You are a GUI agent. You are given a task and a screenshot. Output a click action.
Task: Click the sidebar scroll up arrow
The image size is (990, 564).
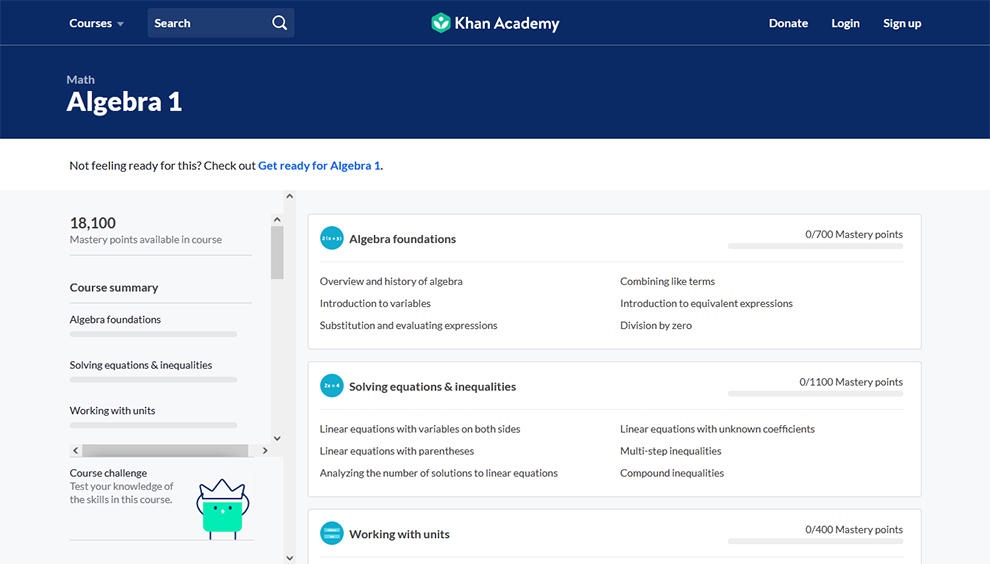point(277,220)
